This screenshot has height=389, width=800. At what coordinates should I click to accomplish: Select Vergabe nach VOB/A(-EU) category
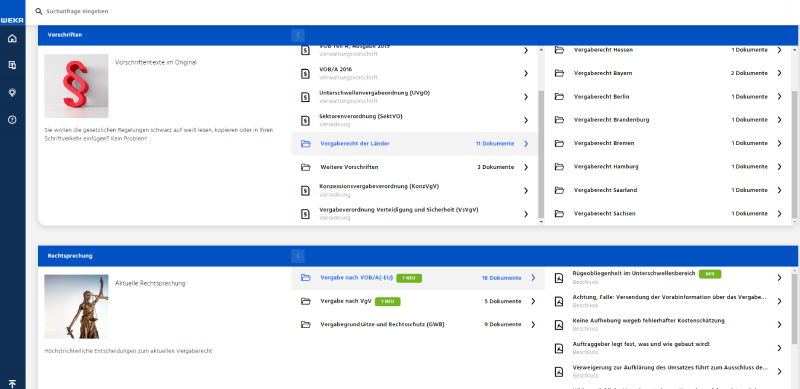tap(418, 278)
